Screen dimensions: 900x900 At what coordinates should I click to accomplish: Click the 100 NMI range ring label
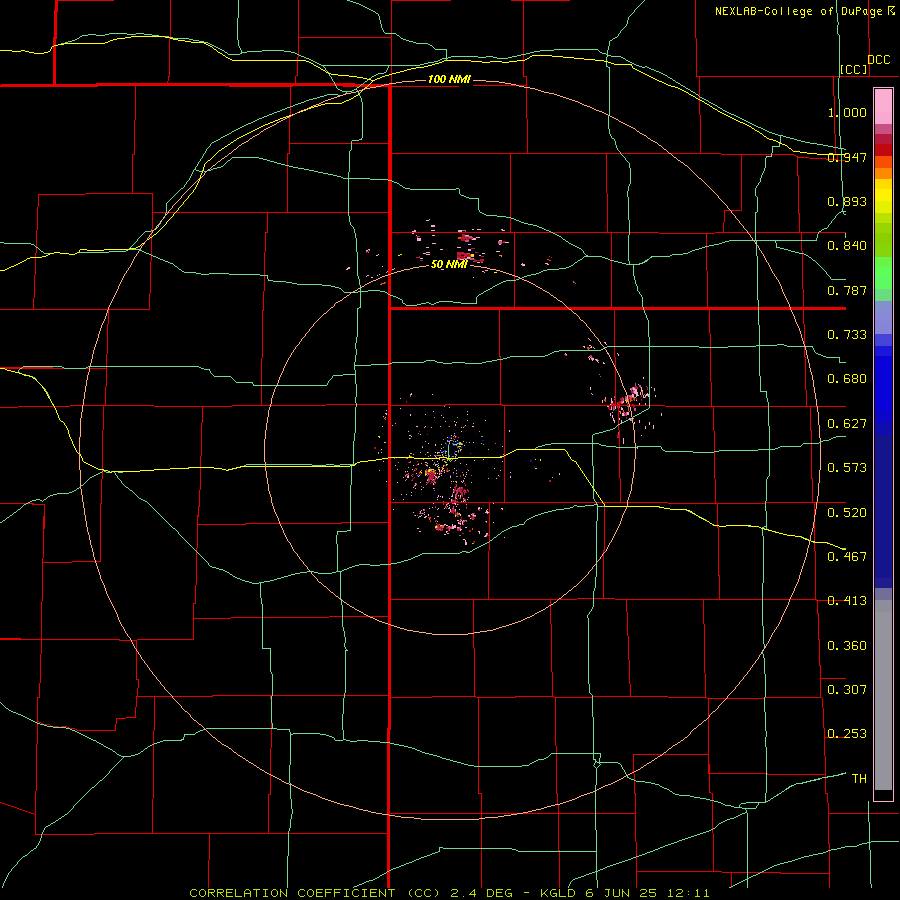click(x=449, y=79)
